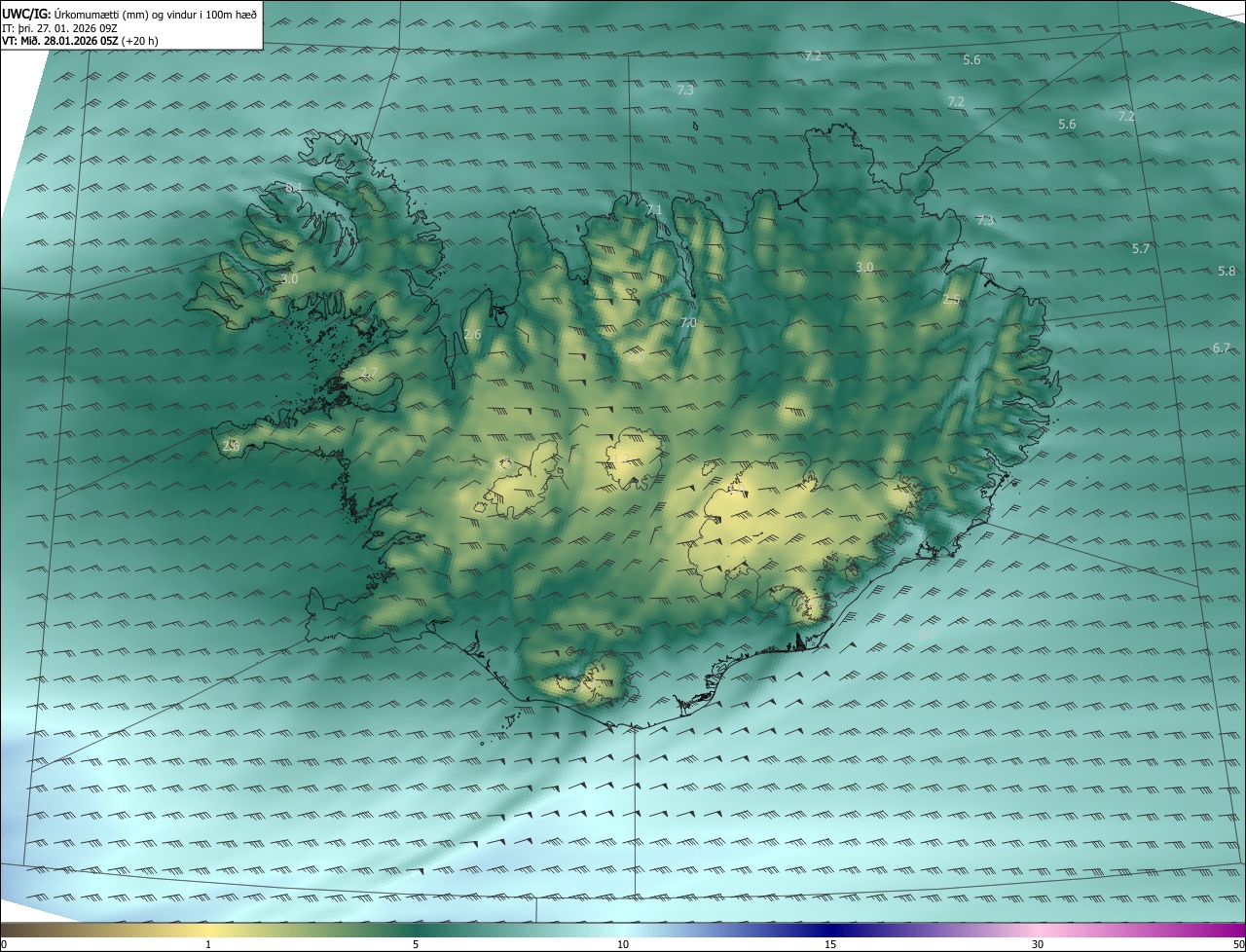
Task: Click the valid time 'VT: Mið. 28.01.2026 05Z (+20 h)'
Action: click(x=80, y=41)
